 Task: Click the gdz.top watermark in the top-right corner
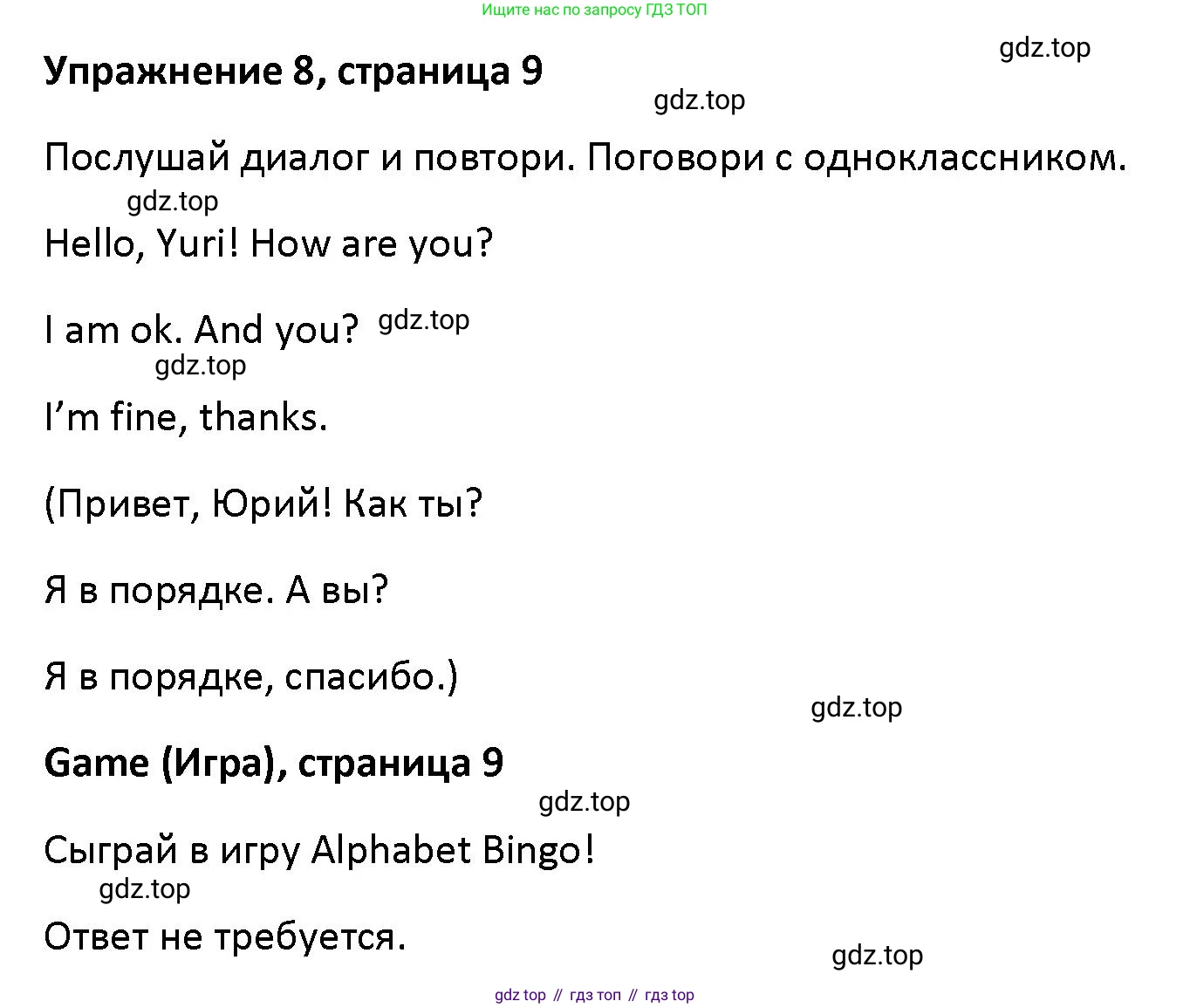(1044, 48)
